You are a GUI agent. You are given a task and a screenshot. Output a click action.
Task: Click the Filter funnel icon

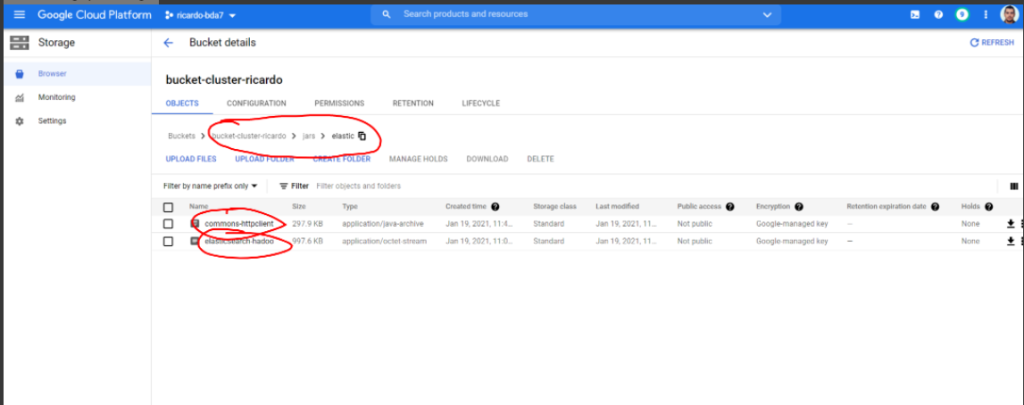[x=283, y=186]
